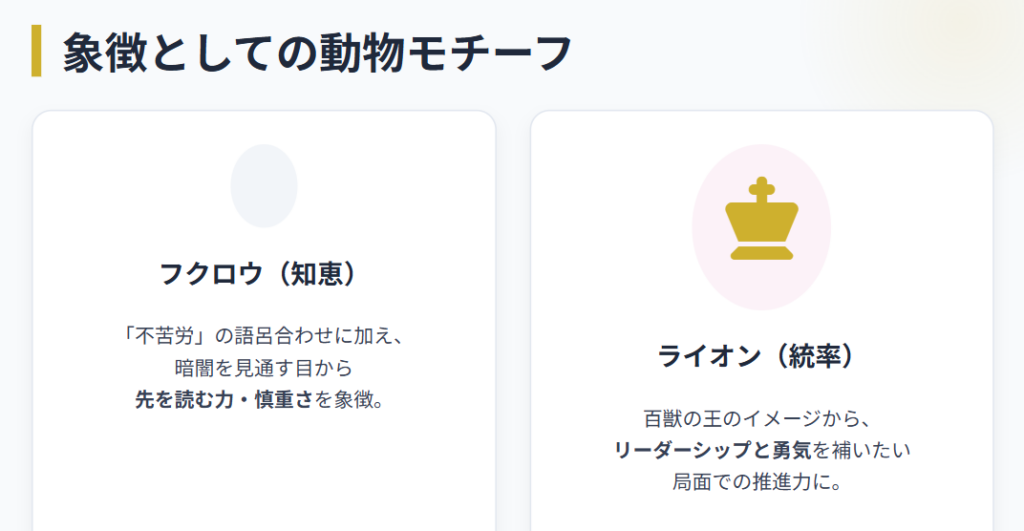The image size is (1024, 531).
Task: Click the empty gray circle in owl card
Action: click(264, 186)
